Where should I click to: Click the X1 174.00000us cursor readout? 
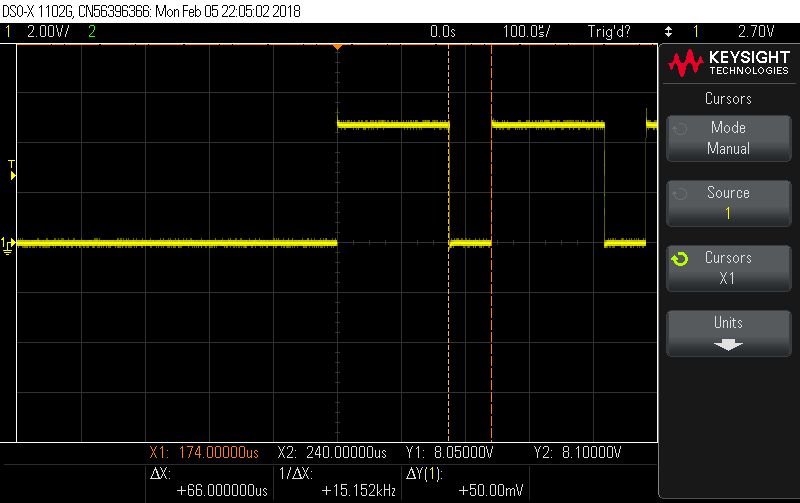[x=204, y=452]
